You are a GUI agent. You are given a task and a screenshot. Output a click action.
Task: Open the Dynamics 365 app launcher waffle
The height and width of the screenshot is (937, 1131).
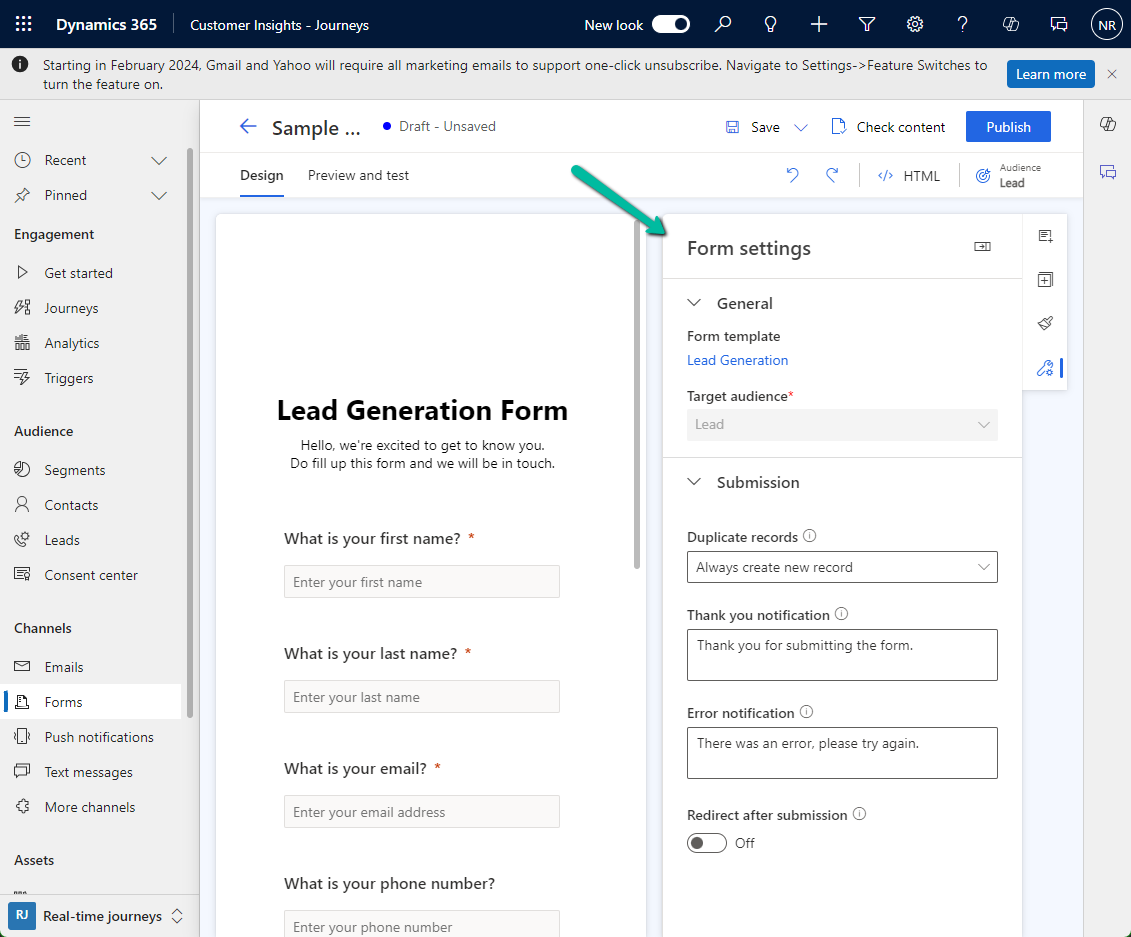[24, 24]
